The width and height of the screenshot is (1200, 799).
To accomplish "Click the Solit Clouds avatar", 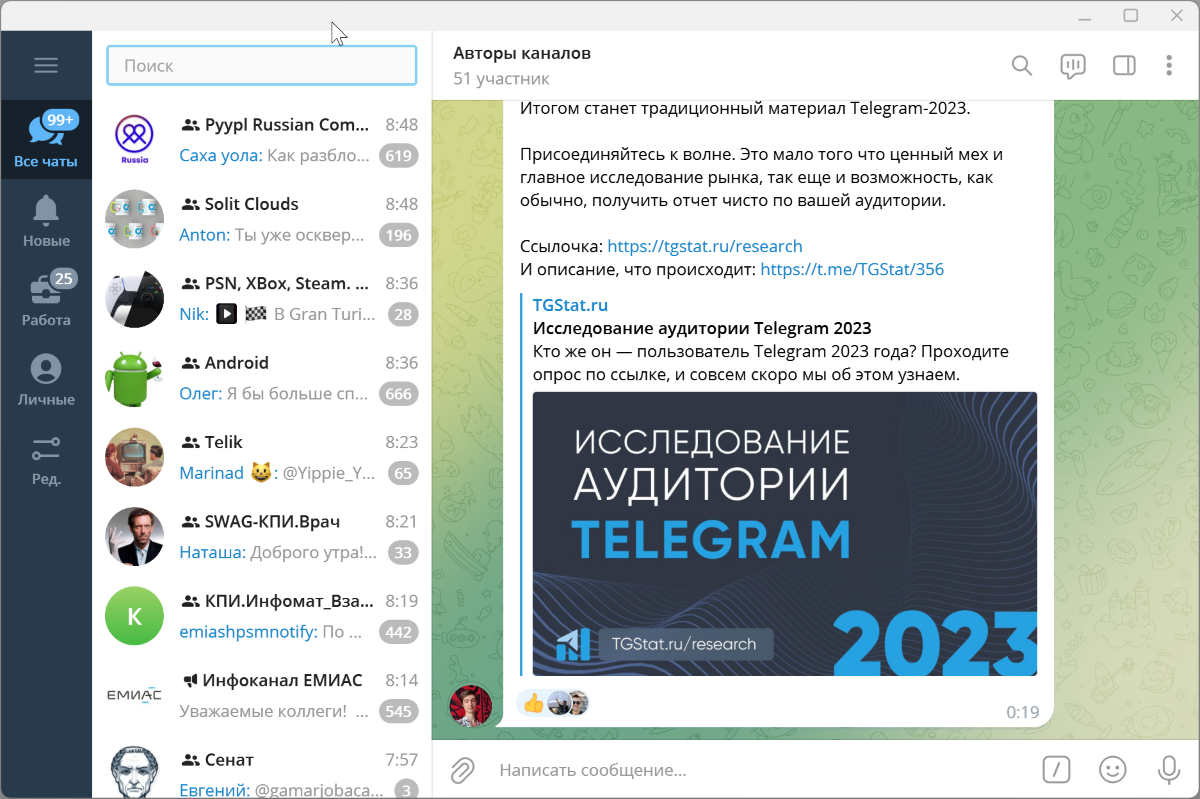I will click(x=134, y=219).
